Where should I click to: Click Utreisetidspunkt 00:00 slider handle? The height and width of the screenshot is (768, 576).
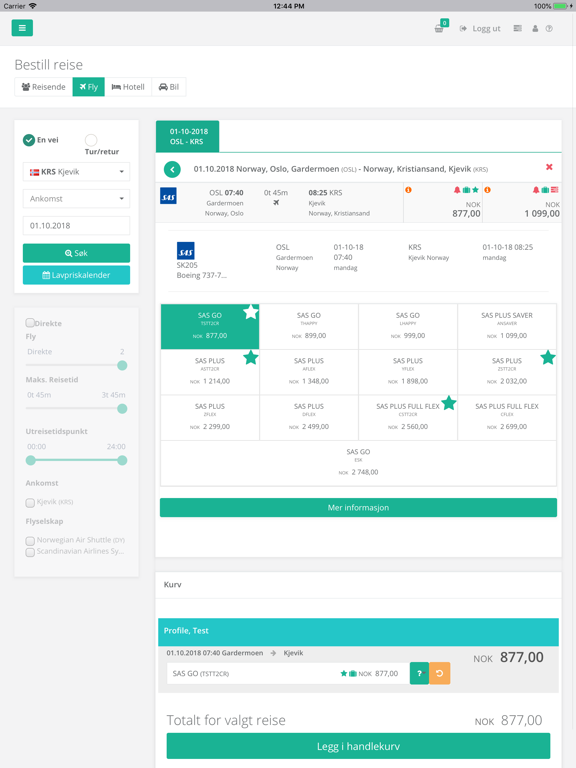[31, 460]
